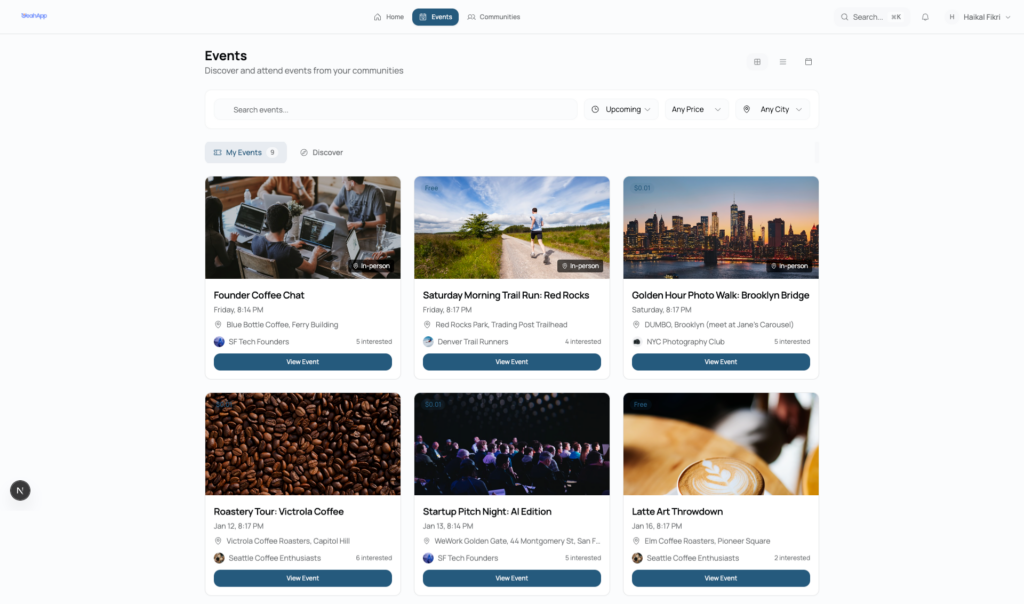Go to Home in the top navigation
This screenshot has height=604, width=1024.
389,17
